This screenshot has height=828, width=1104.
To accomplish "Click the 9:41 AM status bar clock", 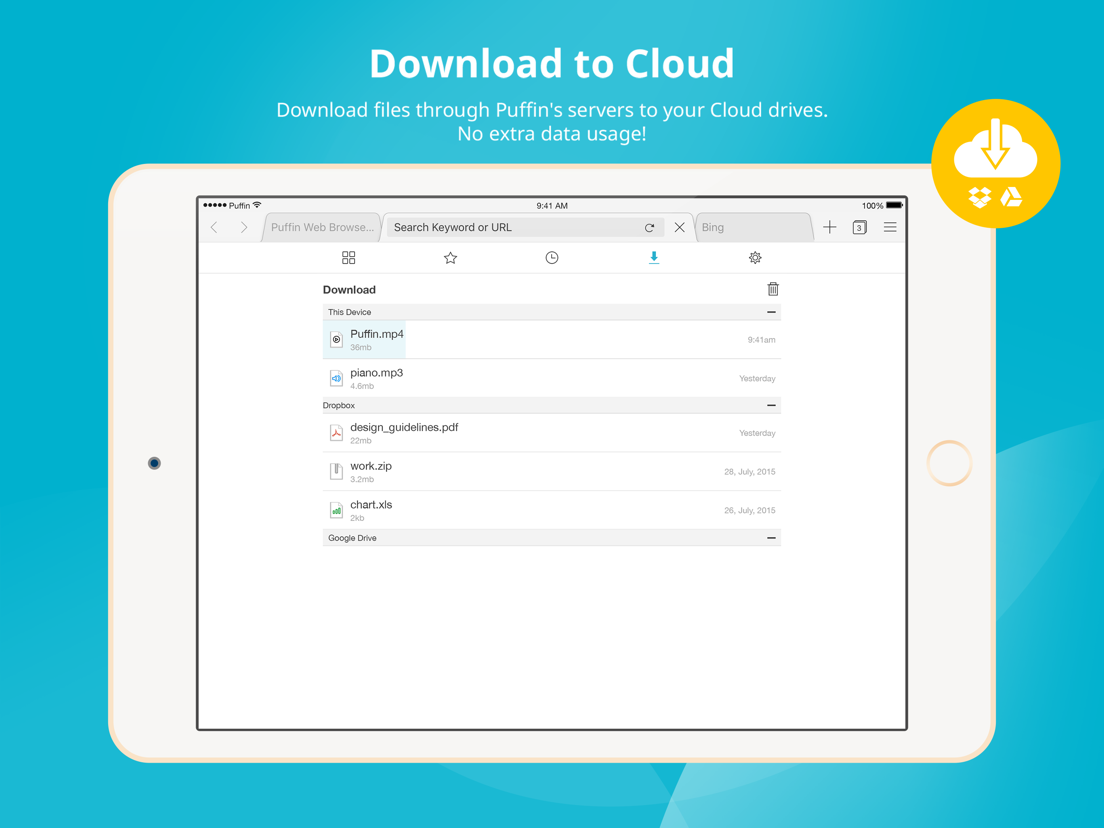I will 552,206.
